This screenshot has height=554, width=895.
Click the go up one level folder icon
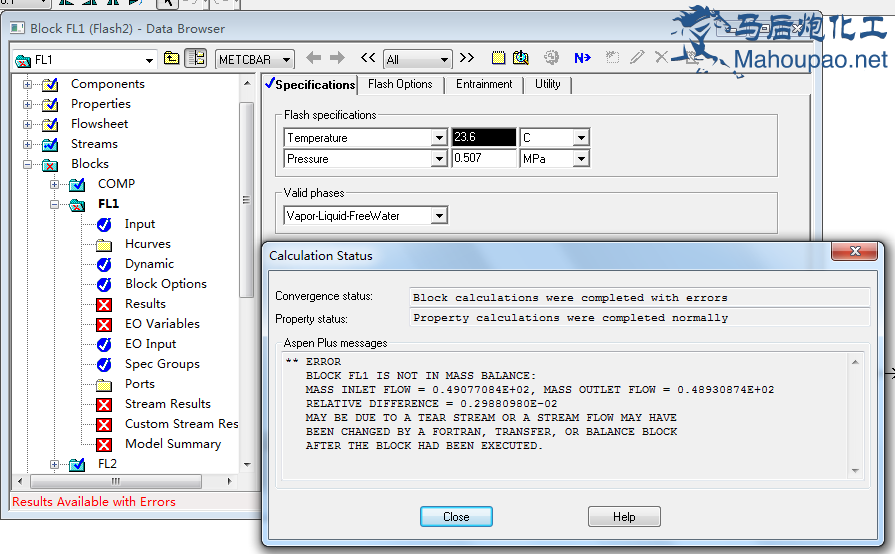coord(172,59)
